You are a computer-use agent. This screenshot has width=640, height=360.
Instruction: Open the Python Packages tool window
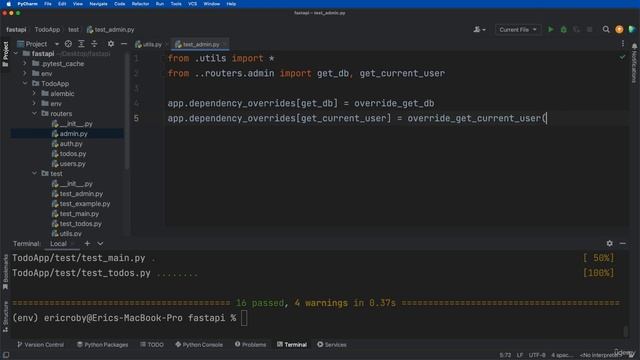pyautogui.click(x=102, y=344)
